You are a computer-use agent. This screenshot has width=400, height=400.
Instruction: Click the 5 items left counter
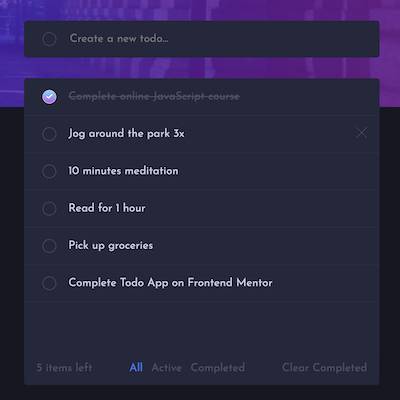(64, 367)
